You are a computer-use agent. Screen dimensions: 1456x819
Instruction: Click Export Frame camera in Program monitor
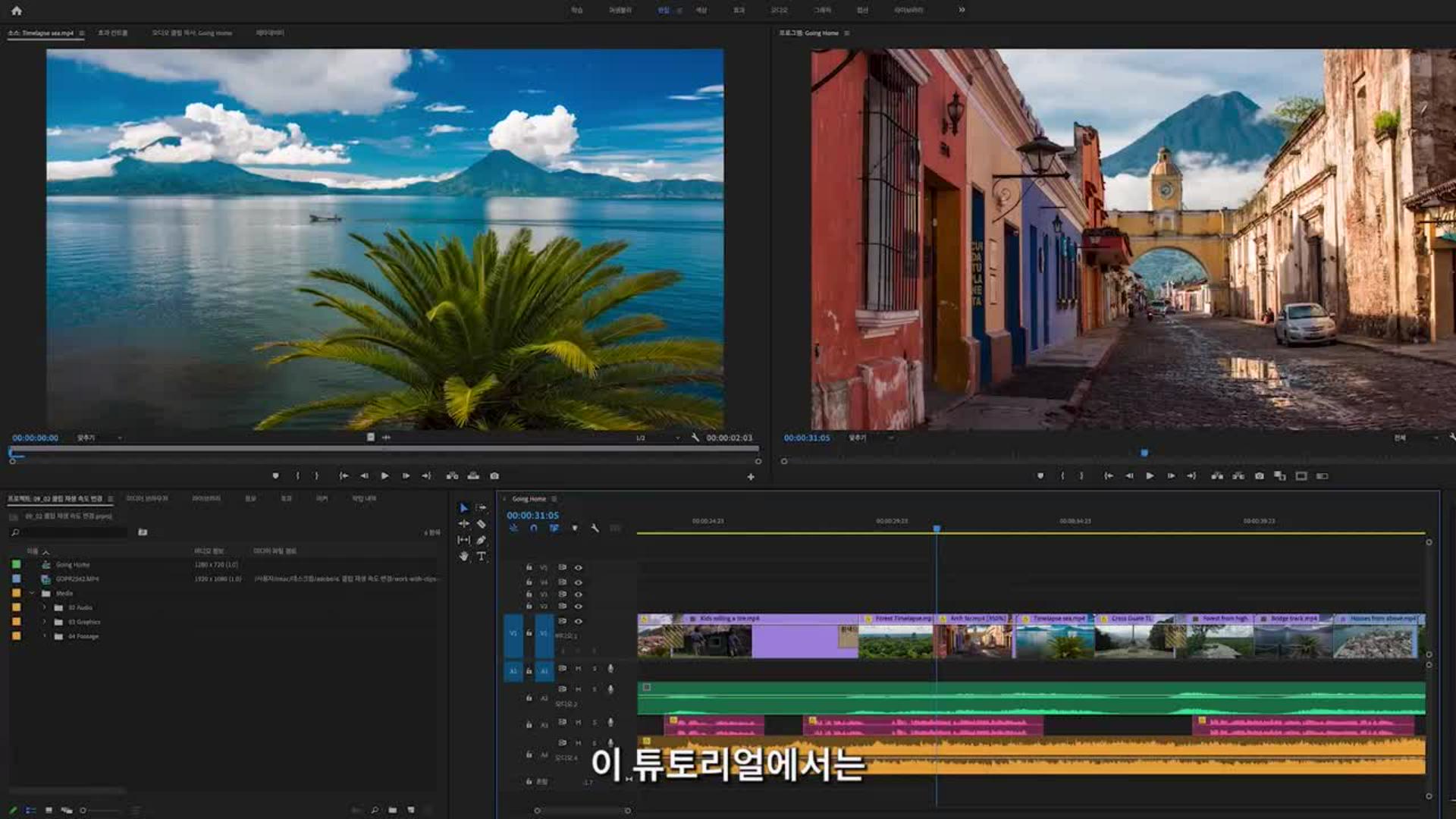coord(1259,476)
